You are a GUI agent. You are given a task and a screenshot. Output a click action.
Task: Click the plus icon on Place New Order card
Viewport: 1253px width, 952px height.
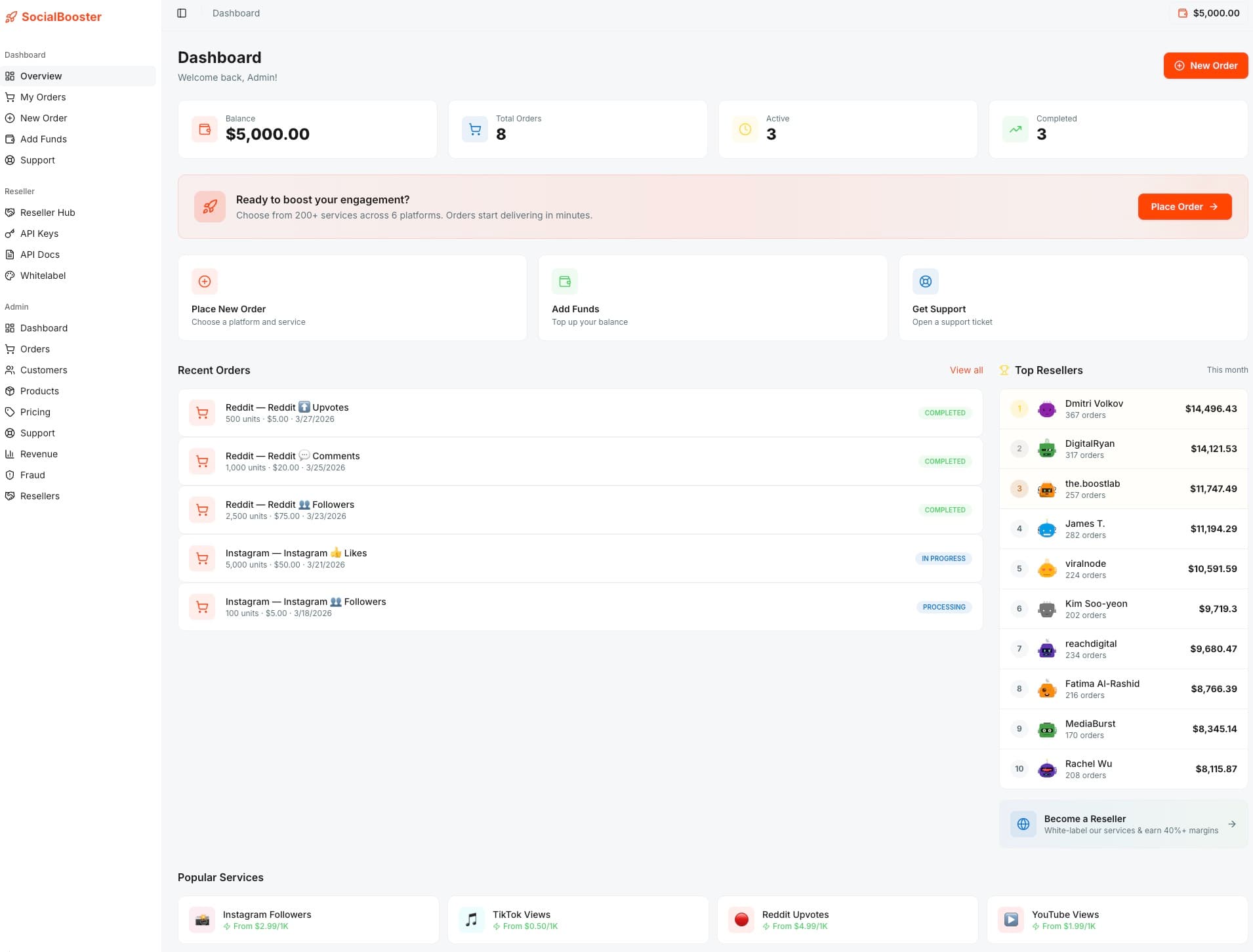pyautogui.click(x=205, y=281)
